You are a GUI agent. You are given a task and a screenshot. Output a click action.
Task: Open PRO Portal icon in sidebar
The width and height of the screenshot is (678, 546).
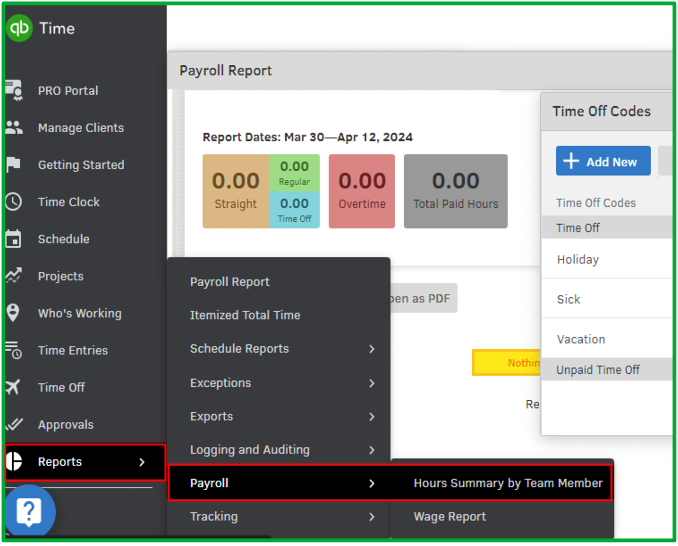pyautogui.click(x=14, y=90)
